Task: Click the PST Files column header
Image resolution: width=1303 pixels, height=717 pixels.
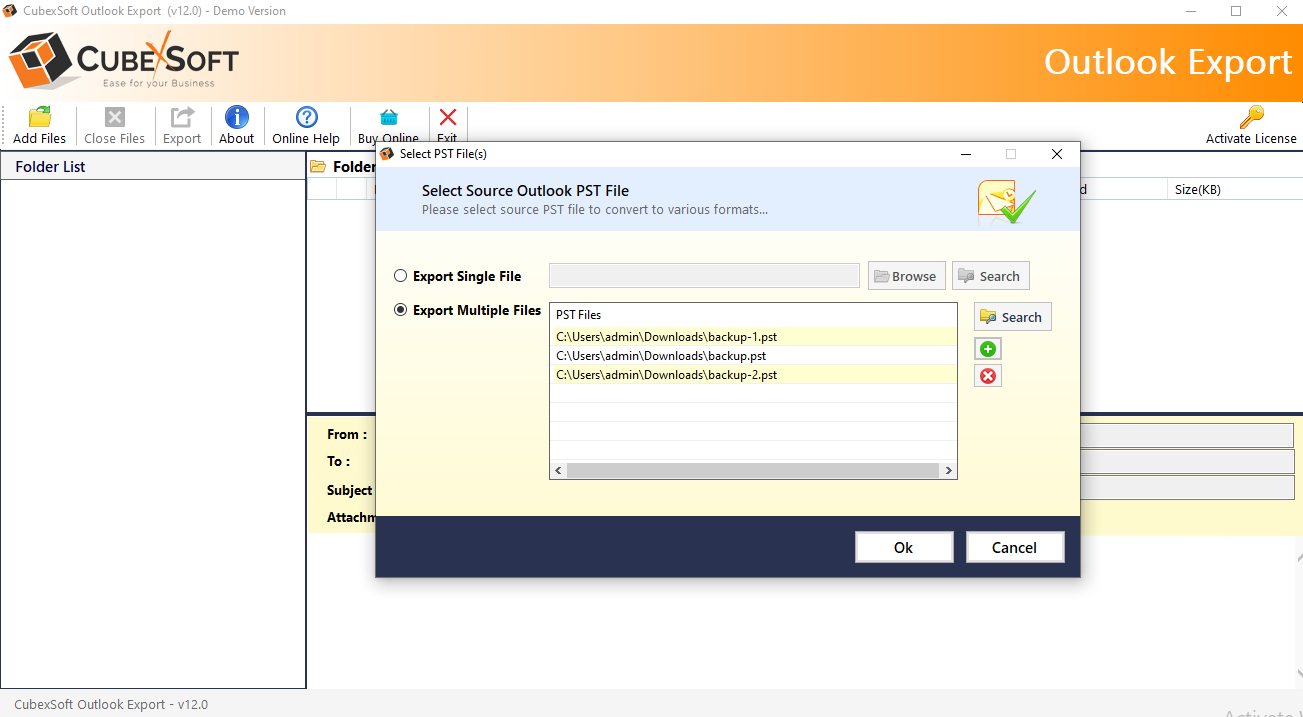Action: pyautogui.click(x=753, y=315)
